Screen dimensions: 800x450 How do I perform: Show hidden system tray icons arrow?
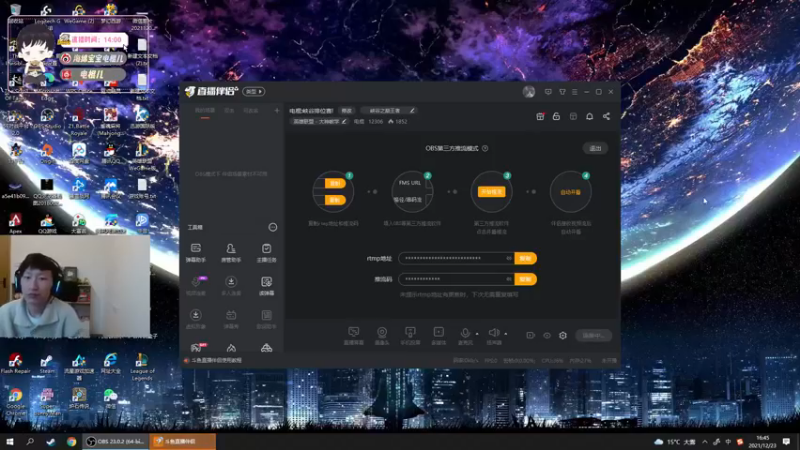(705, 441)
